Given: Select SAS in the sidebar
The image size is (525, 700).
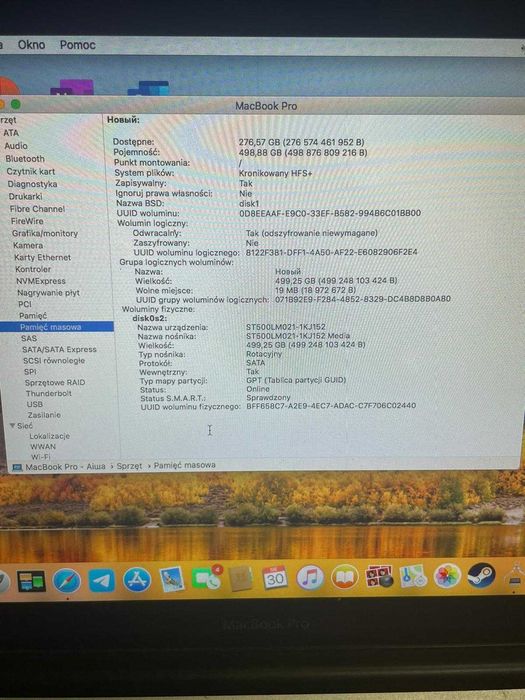Looking at the screenshot, I should 29,338.
